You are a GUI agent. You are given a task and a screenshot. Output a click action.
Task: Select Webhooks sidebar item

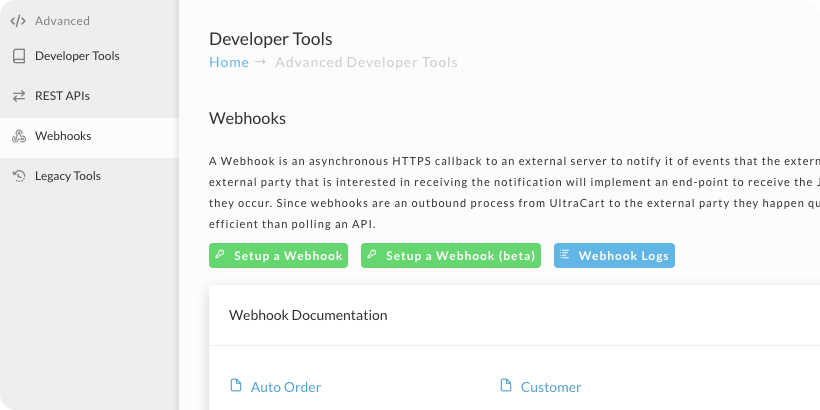coord(89,138)
